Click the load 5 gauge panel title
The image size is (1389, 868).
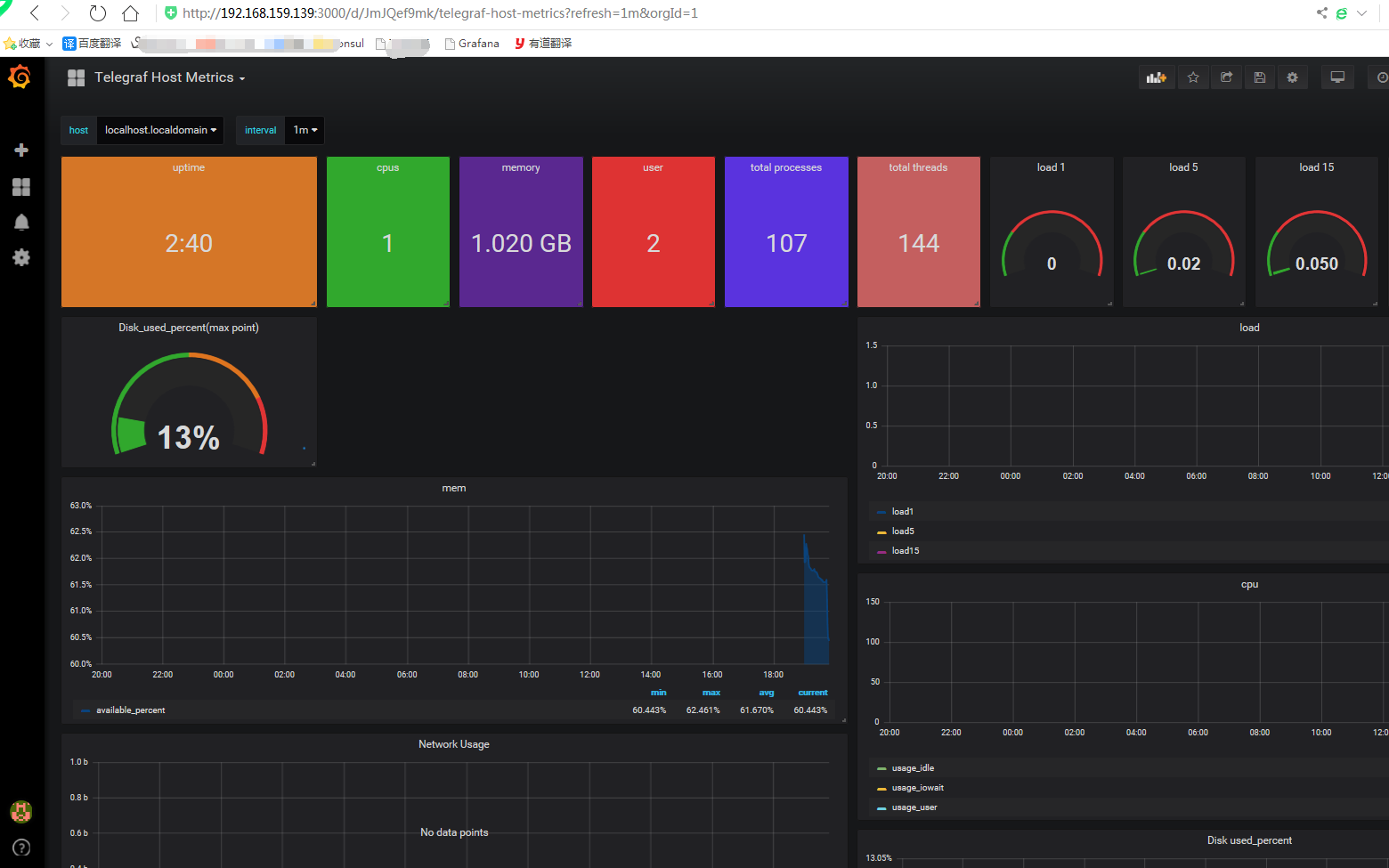click(x=1183, y=167)
